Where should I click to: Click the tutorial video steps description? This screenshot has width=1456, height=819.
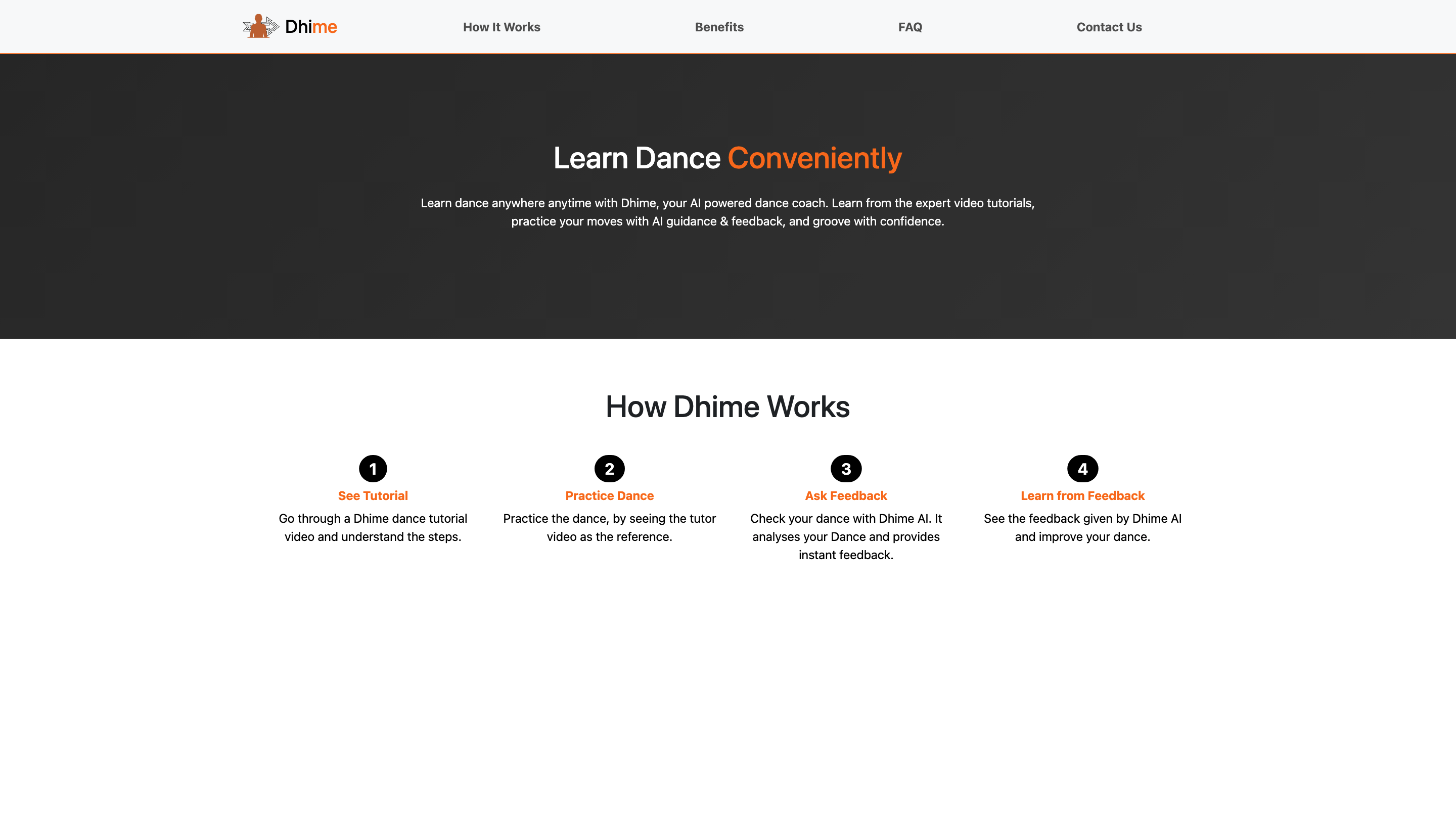coord(373,527)
